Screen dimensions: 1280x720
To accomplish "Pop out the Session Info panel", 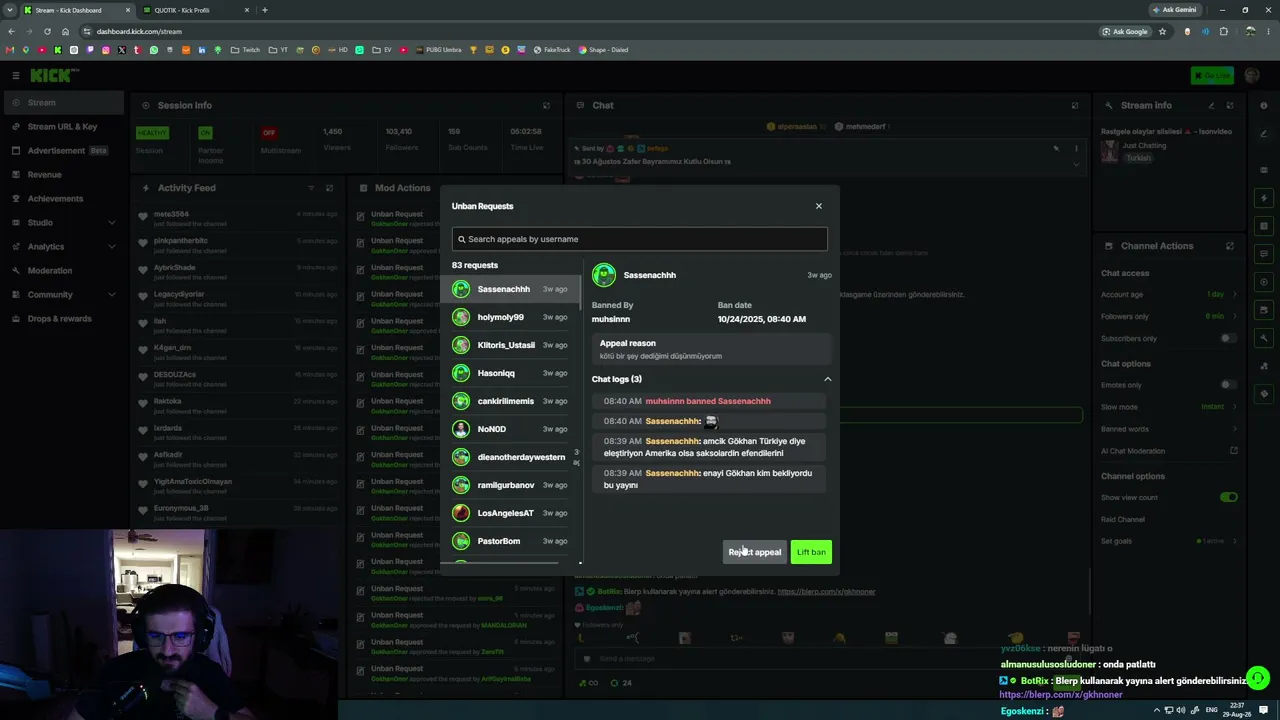I will coord(546,105).
